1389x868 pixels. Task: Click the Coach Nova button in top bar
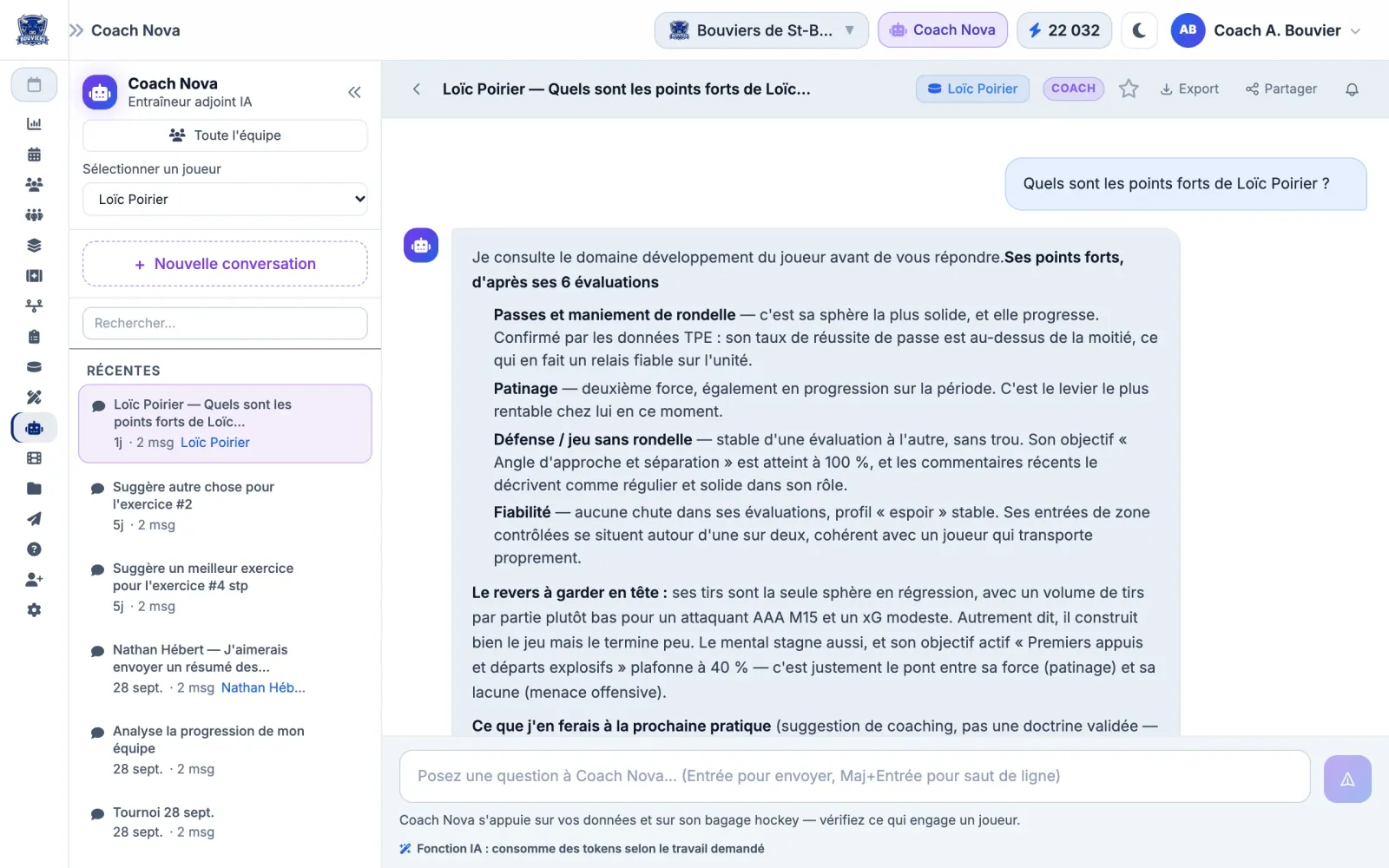[x=943, y=30]
